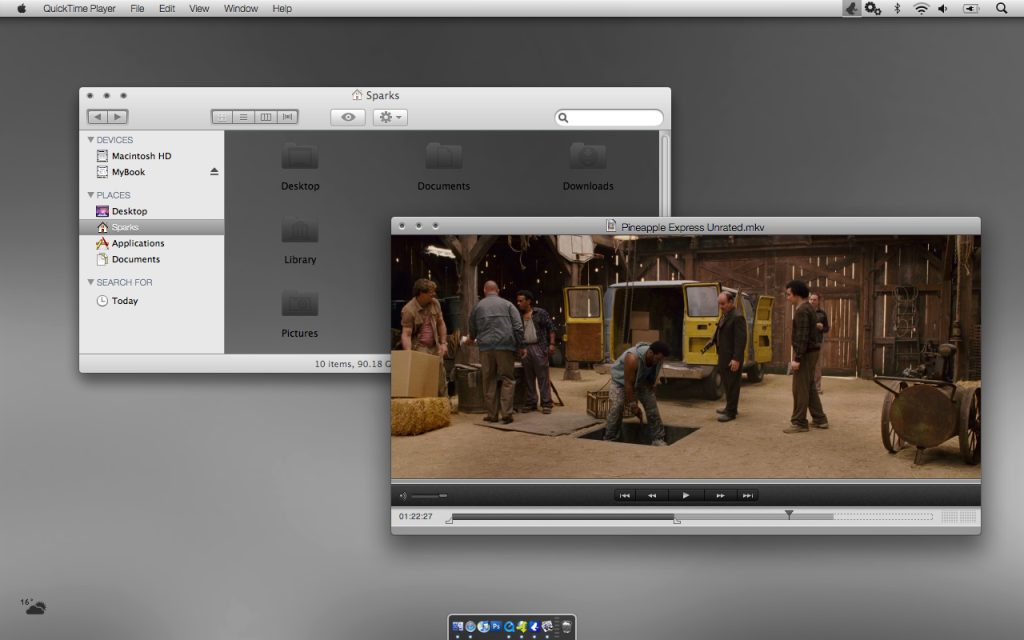Image resolution: width=1024 pixels, height=640 pixels.
Task: Click the rewind button in QuickTime
Action: 652,495
